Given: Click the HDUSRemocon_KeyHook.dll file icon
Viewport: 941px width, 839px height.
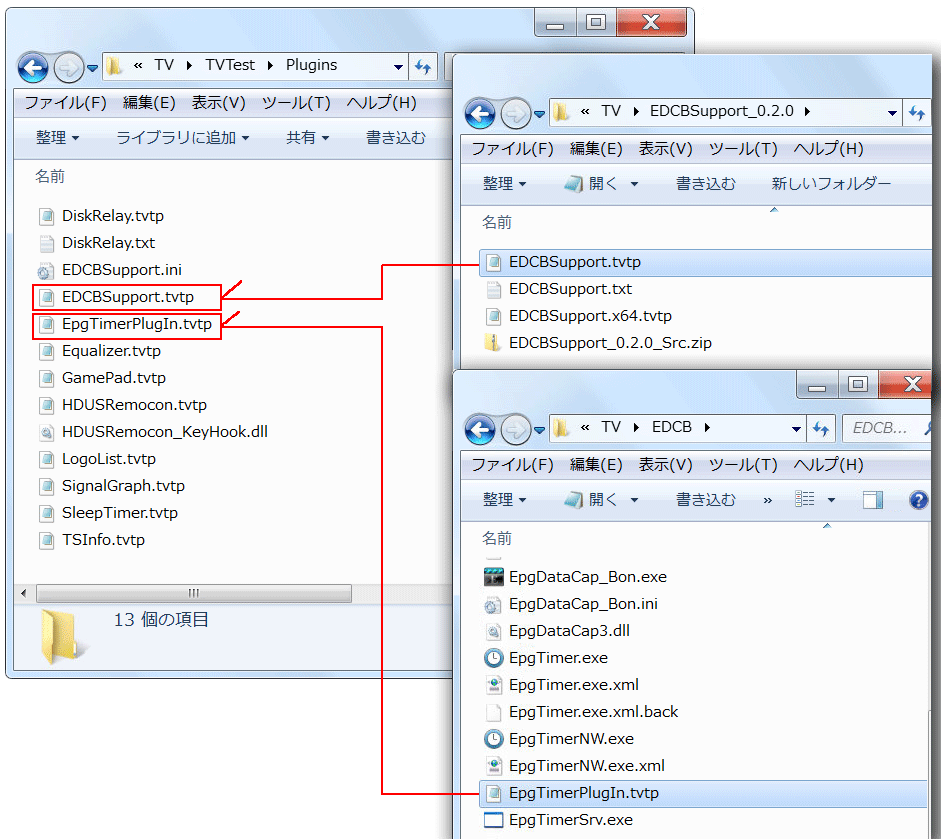Looking at the screenshot, I should pyautogui.click(x=46, y=432).
